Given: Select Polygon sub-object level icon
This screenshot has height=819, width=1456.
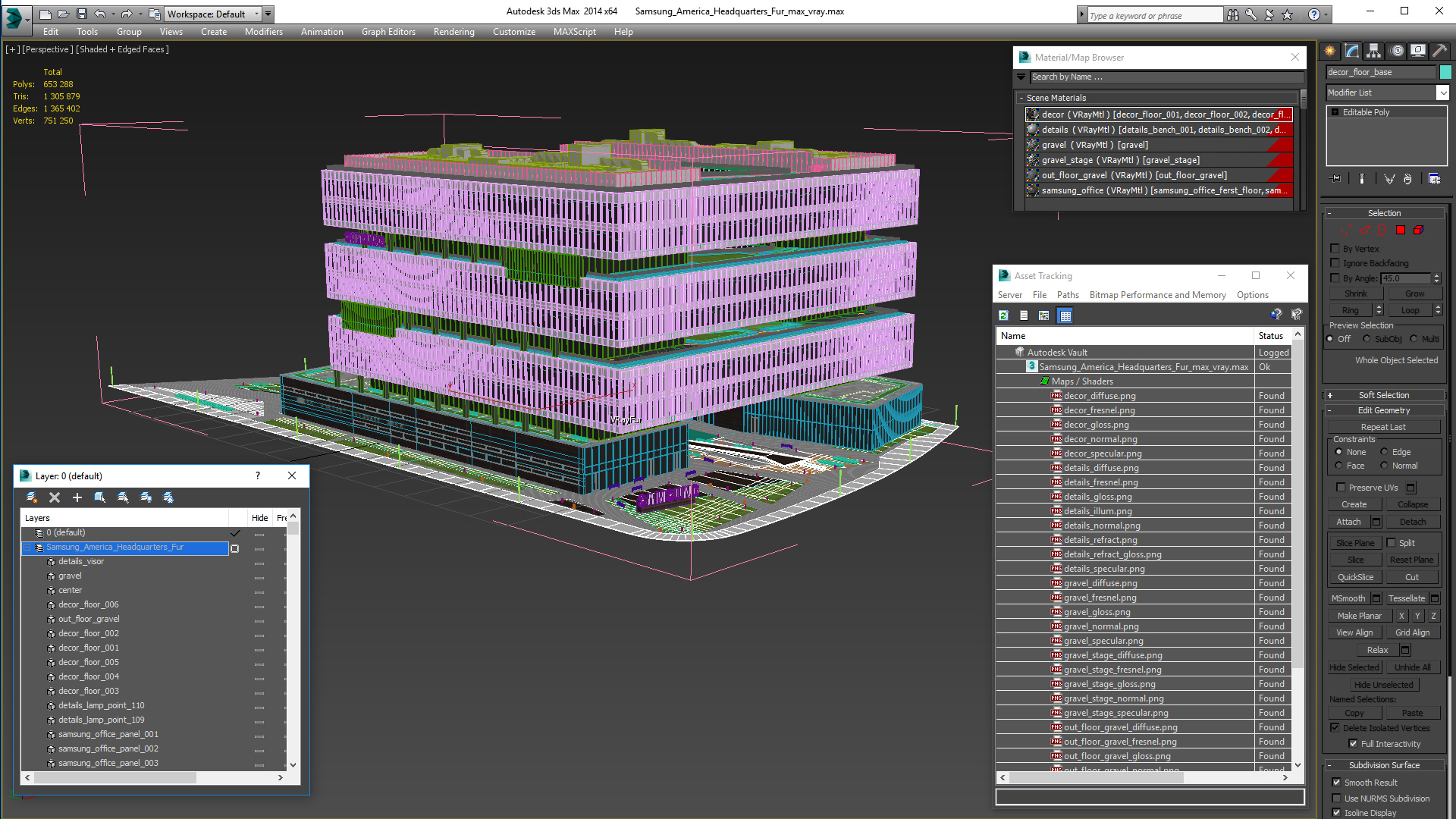Looking at the screenshot, I should [1401, 230].
